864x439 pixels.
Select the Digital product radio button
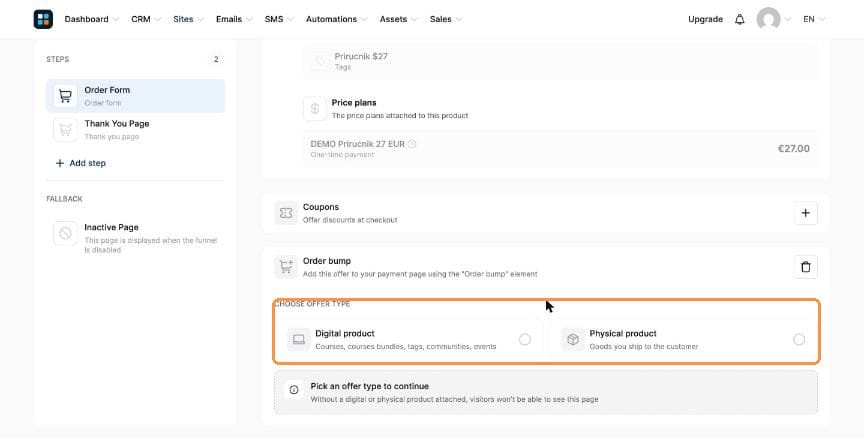(525, 339)
